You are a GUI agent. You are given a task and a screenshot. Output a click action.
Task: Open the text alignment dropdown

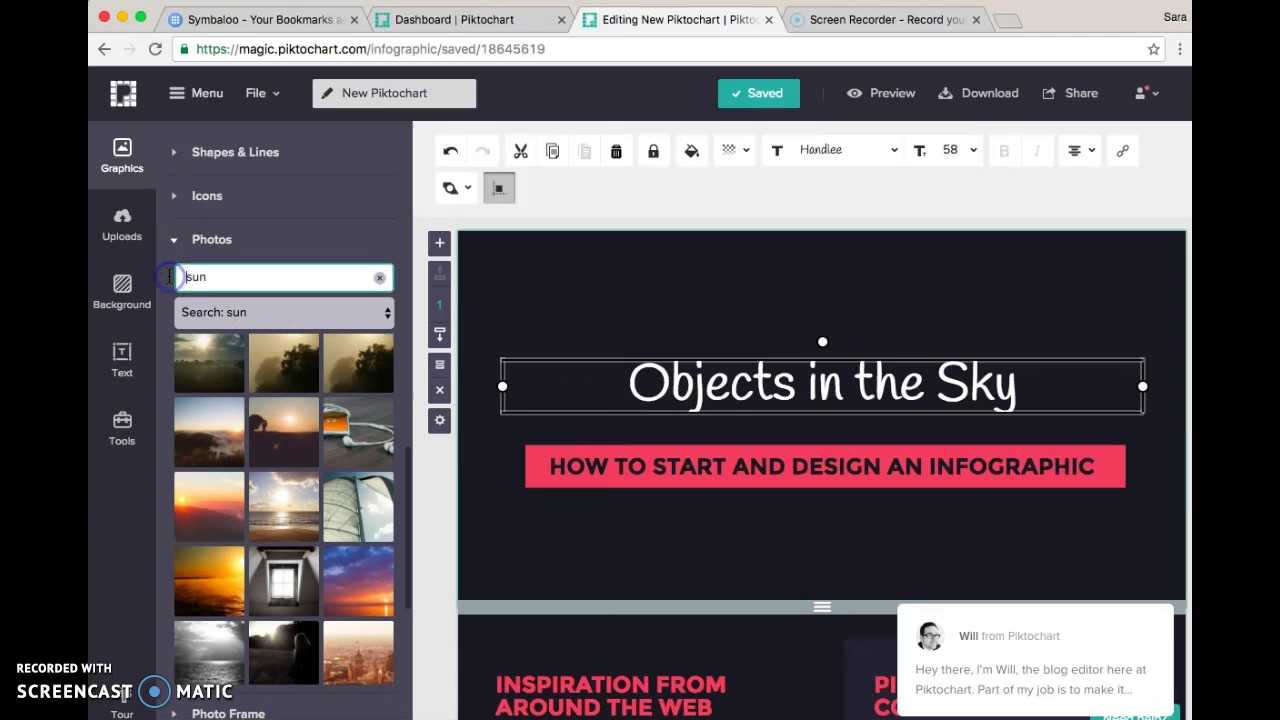1081,151
